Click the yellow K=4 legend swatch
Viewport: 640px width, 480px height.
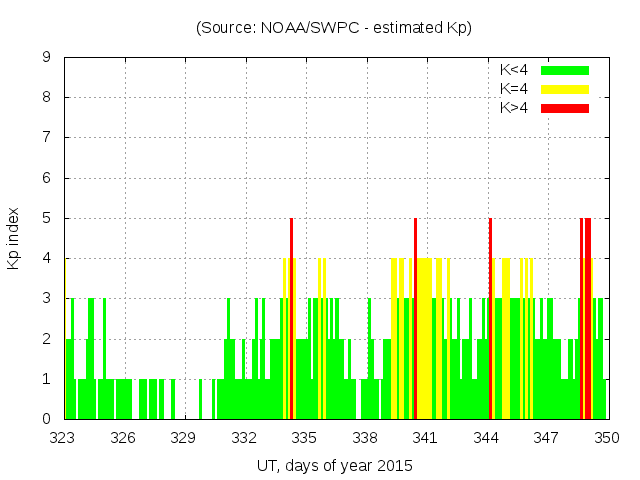pos(565,89)
